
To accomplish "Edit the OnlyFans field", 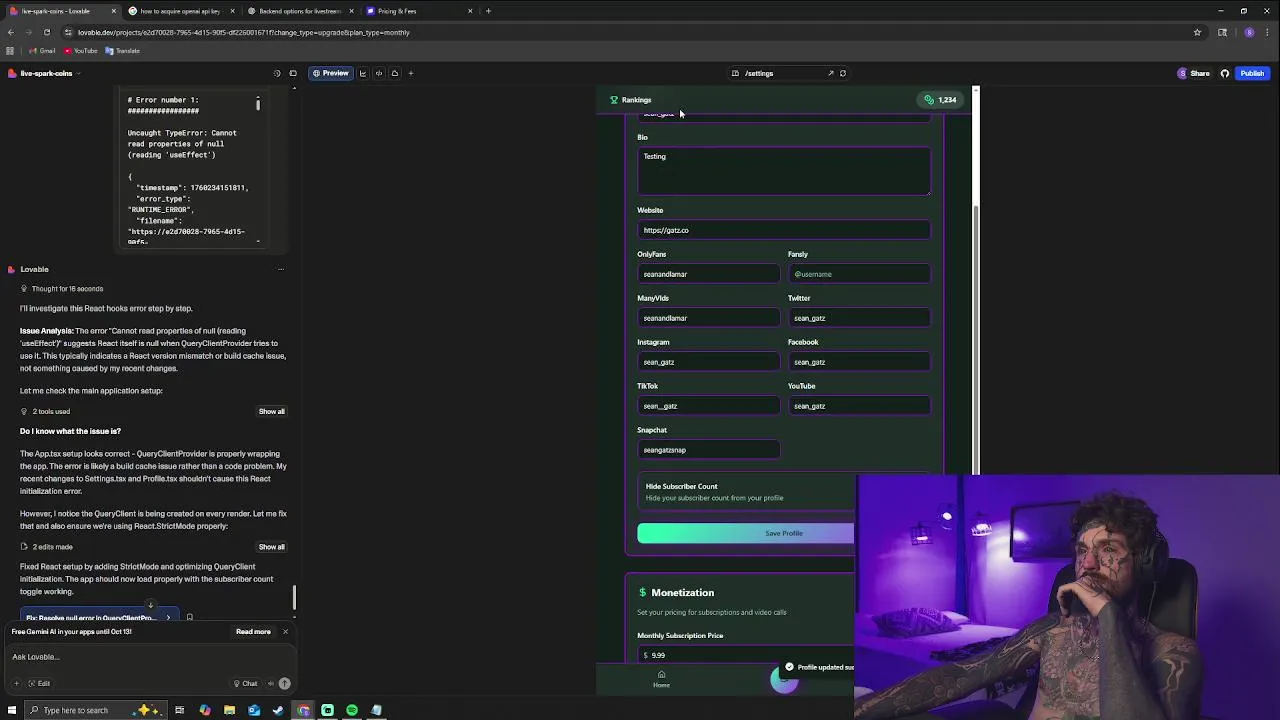I will pyautogui.click(x=709, y=274).
